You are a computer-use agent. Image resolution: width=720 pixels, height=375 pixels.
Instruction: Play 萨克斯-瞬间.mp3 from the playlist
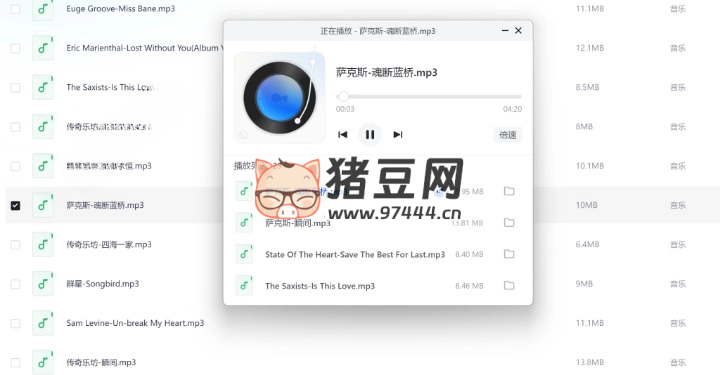[298, 223]
